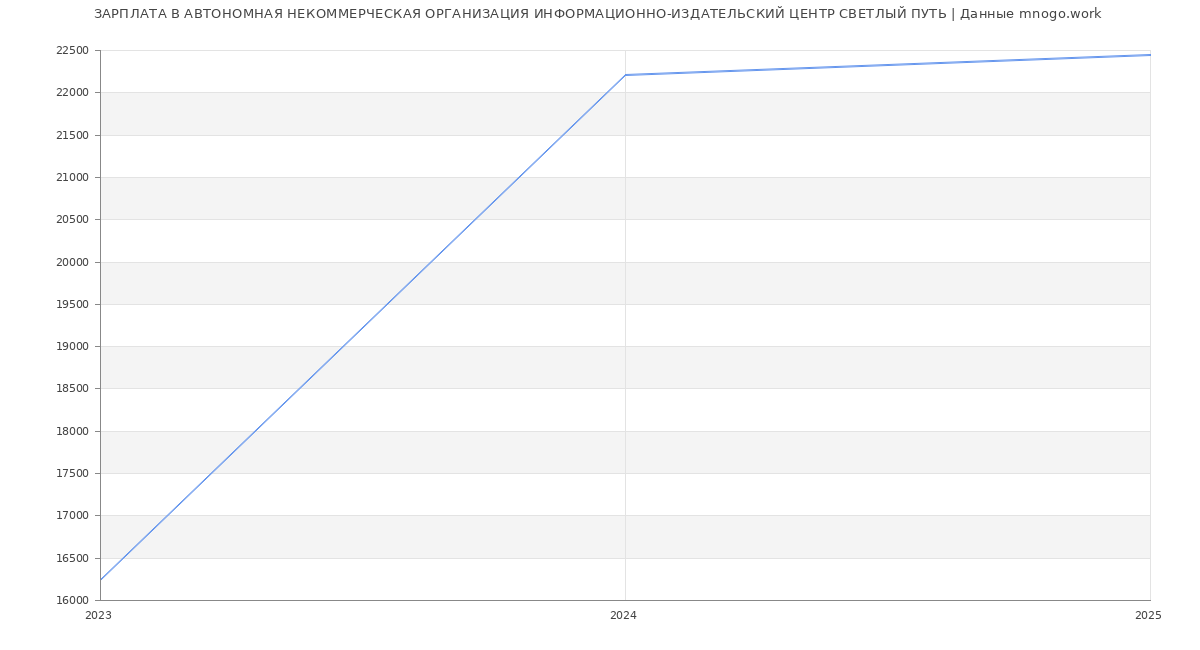Click the 17500 y-axis label
Viewport: 1200px width, 650px height.
pyautogui.click(x=72, y=474)
